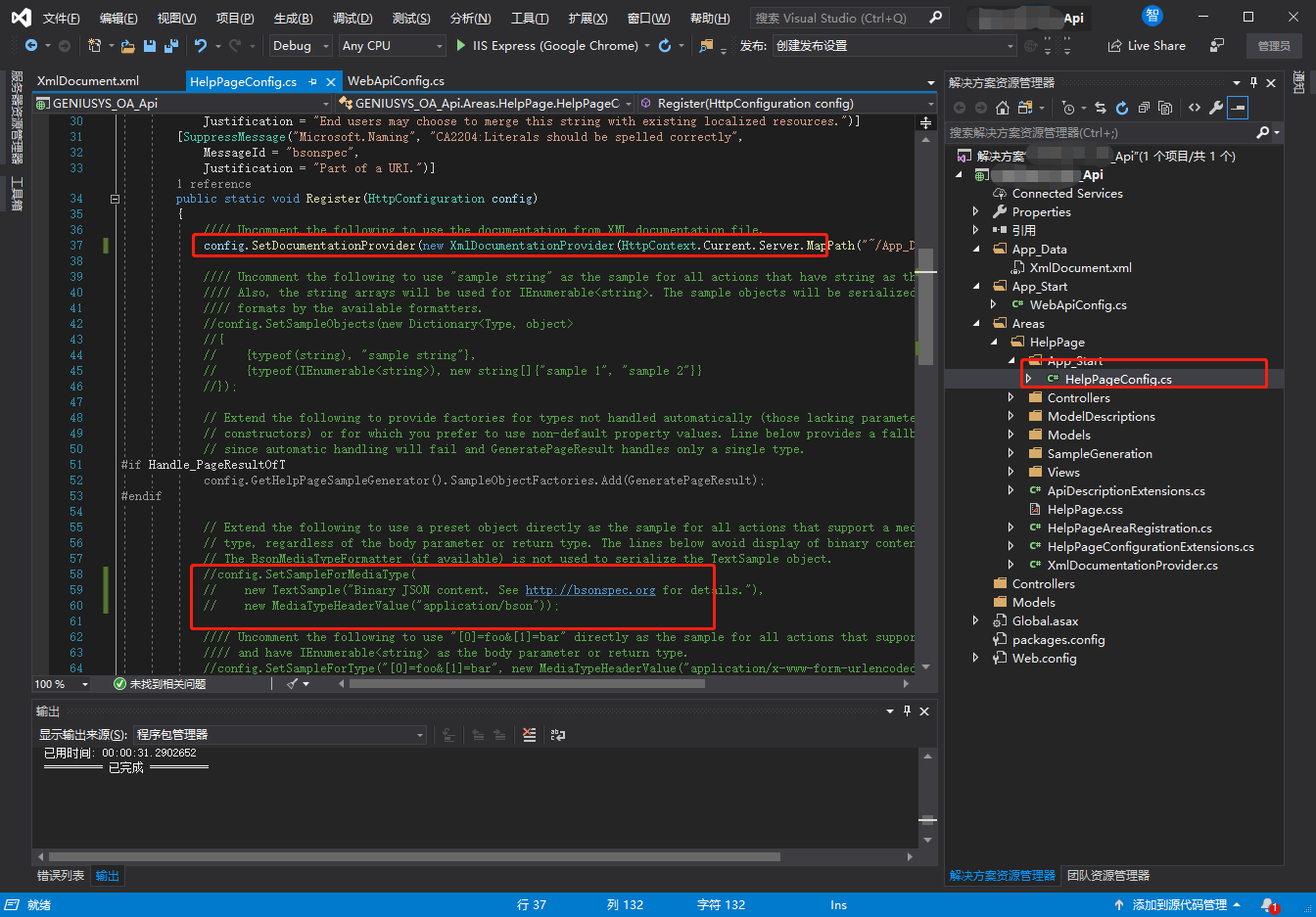
Task: Toggle word wrap in the Output panel
Action: pyautogui.click(x=558, y=735)
